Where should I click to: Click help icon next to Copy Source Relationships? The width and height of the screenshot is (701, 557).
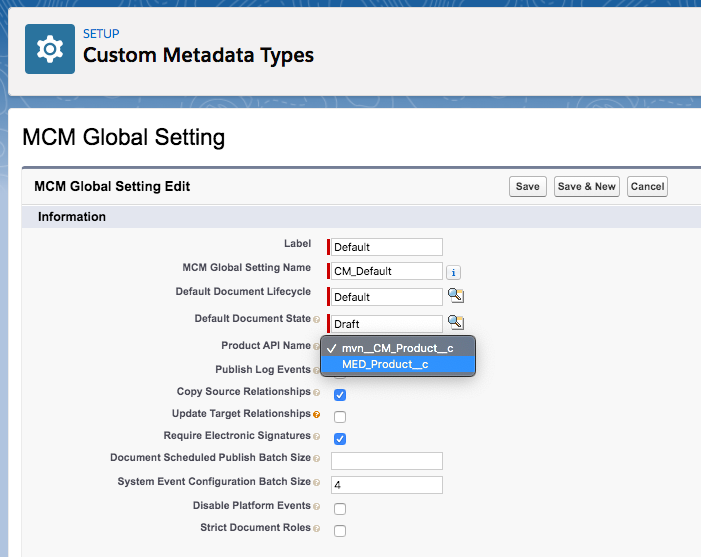point(317,393)
